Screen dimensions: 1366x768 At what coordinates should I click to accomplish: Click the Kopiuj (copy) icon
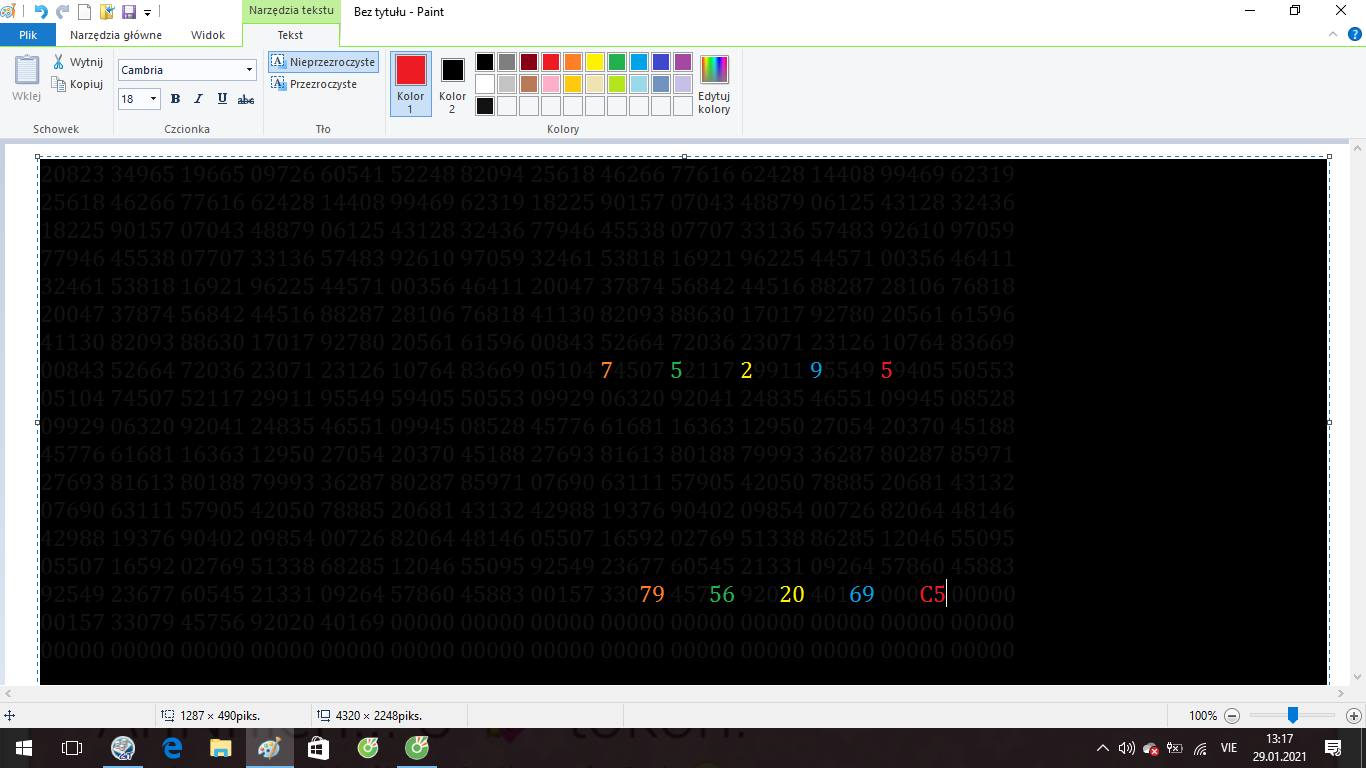click(59, 84)
